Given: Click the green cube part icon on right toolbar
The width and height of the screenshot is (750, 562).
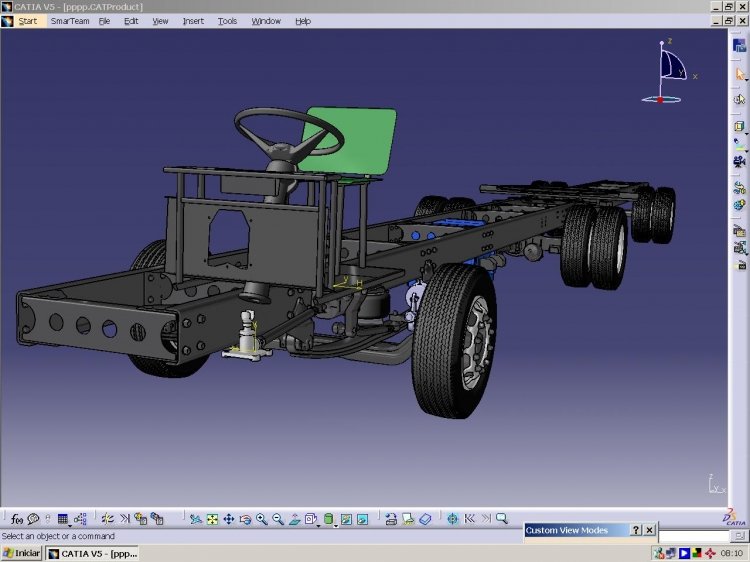Looking at the screenshot, I should [x=739, y=126].
